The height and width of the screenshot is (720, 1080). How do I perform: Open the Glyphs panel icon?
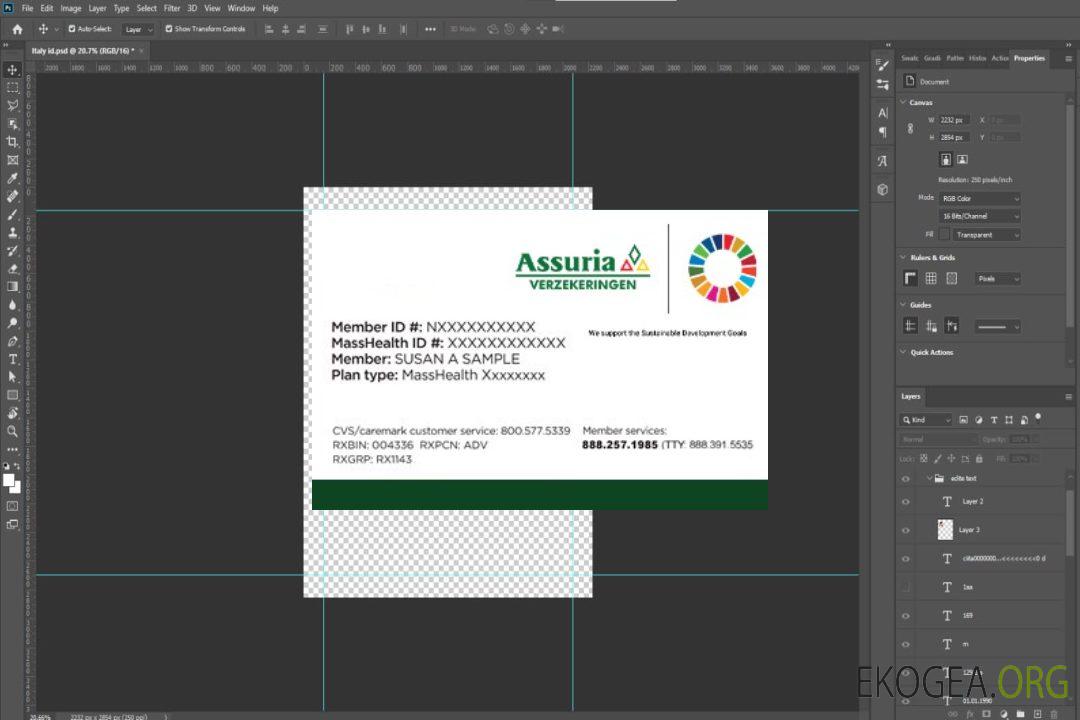click(883, 161)
